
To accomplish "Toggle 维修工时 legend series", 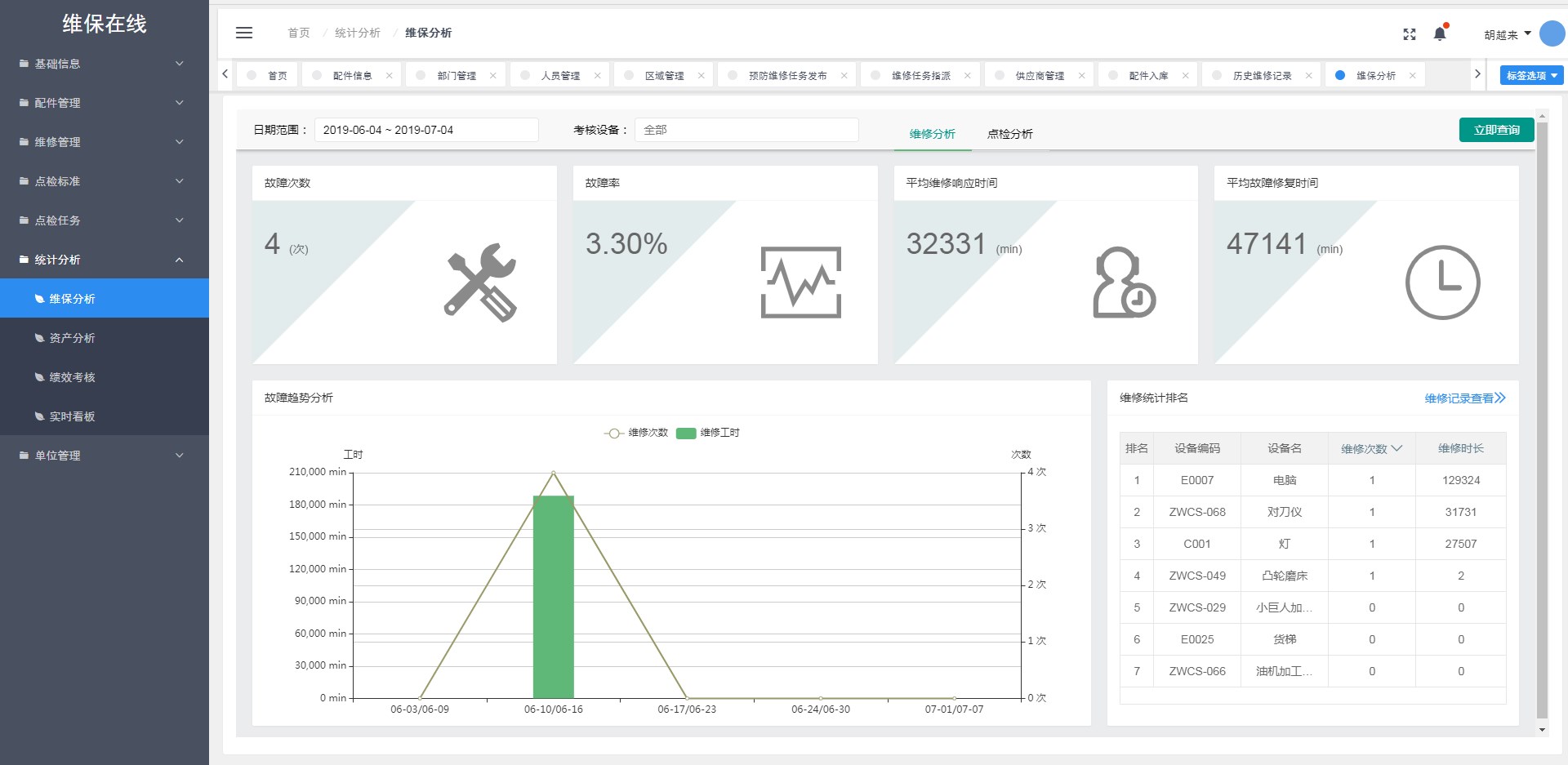I will pos(708,433).
